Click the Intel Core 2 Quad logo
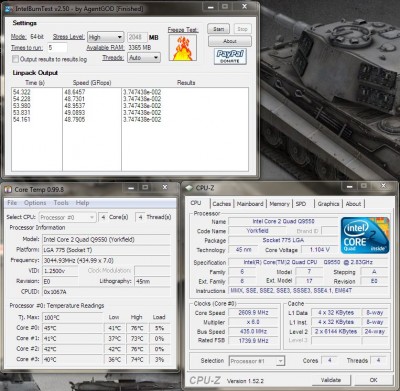Viewport: 400px width, 391px height. pyautogui.click(x=365, y=235)
